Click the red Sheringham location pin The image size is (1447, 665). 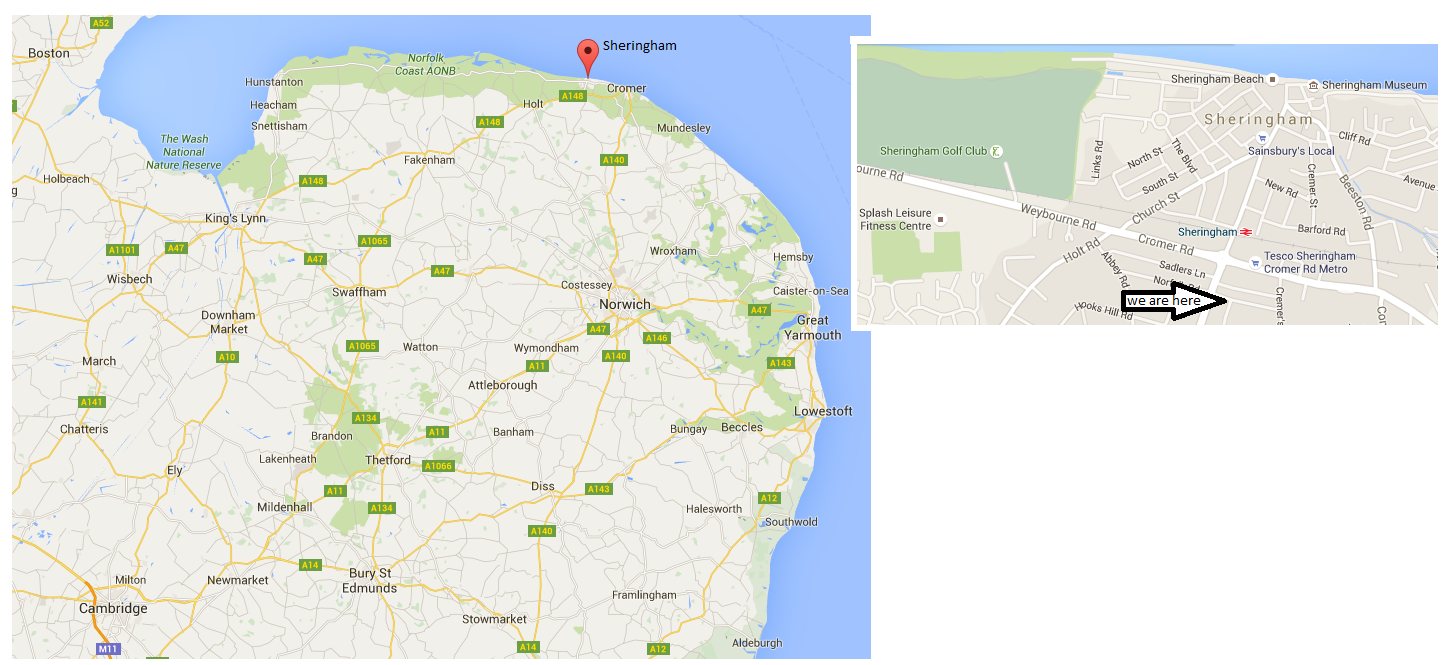(589, 56)
